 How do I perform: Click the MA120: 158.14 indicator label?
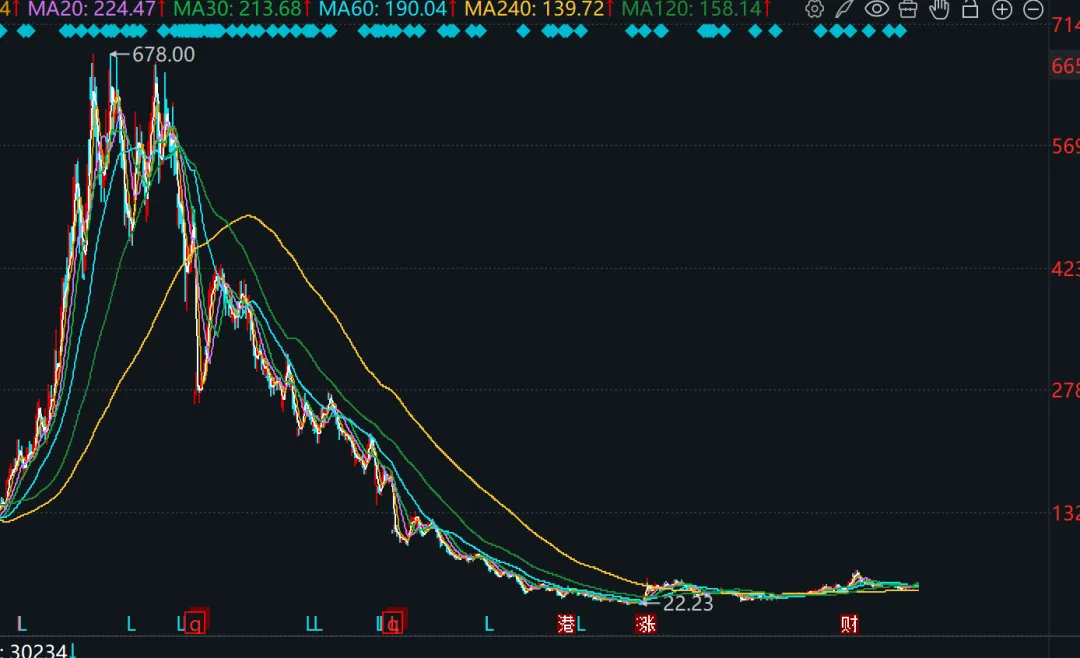coord(691,9)
